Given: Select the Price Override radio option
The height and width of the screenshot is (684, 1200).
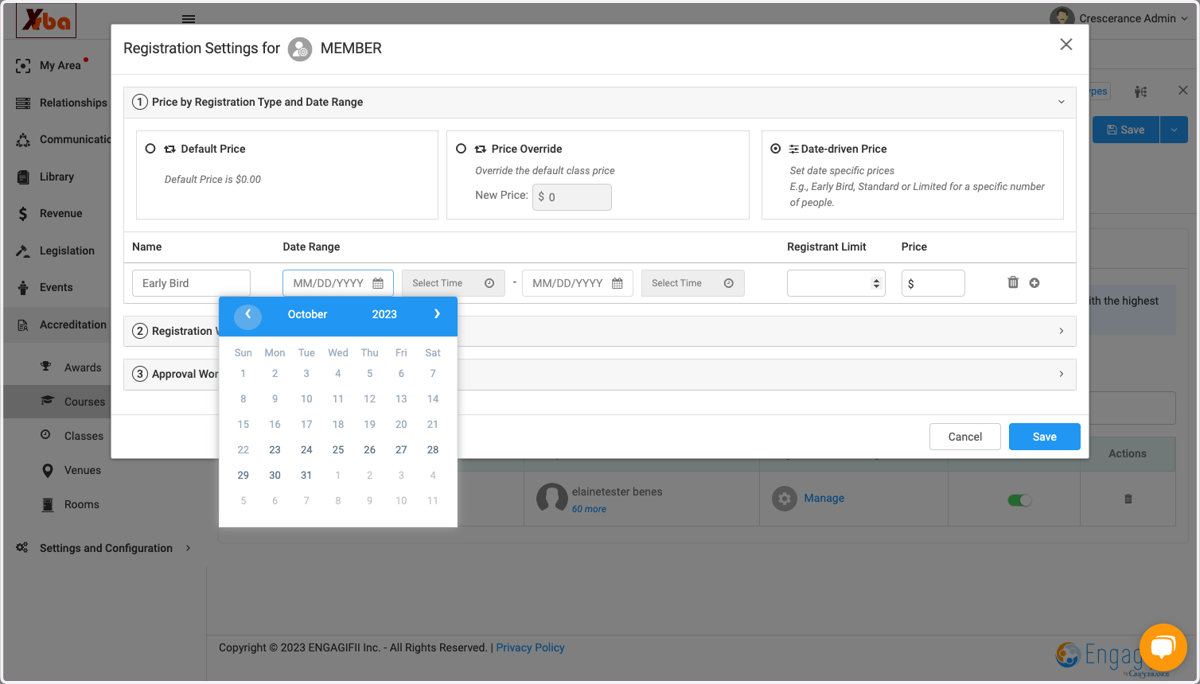Looking at the screenshot, I should point(461,148).
